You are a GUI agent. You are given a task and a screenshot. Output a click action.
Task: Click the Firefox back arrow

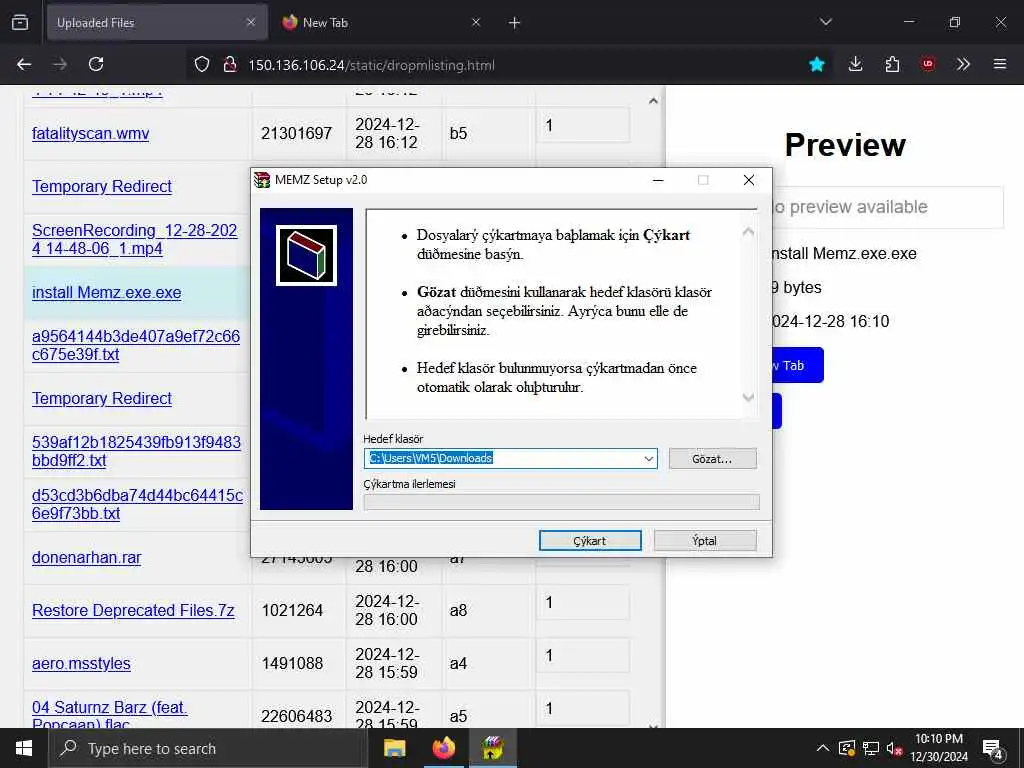click(24, 64)
